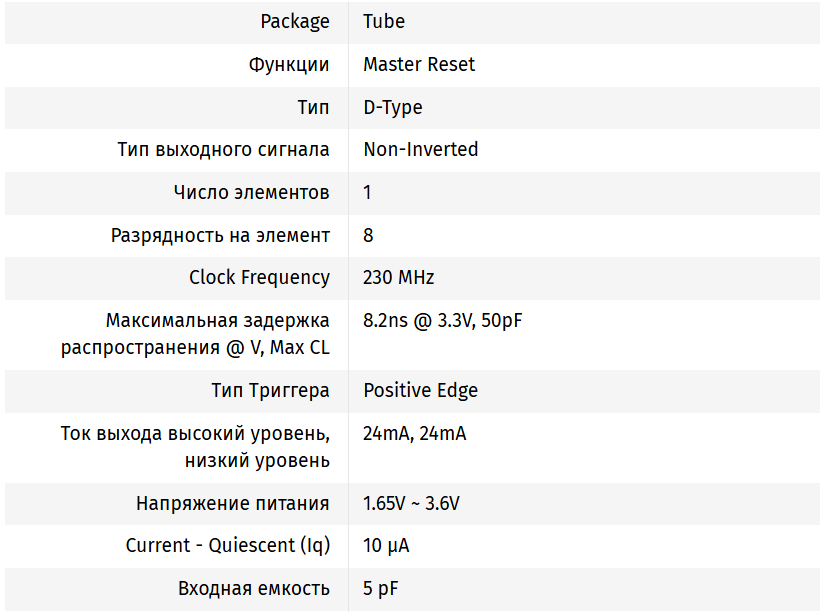Image resolution: width=820 pixels, height=612 pixels.
Task: Click the "Максимальная задержка распространения" label
Action: tap(195, 334)
